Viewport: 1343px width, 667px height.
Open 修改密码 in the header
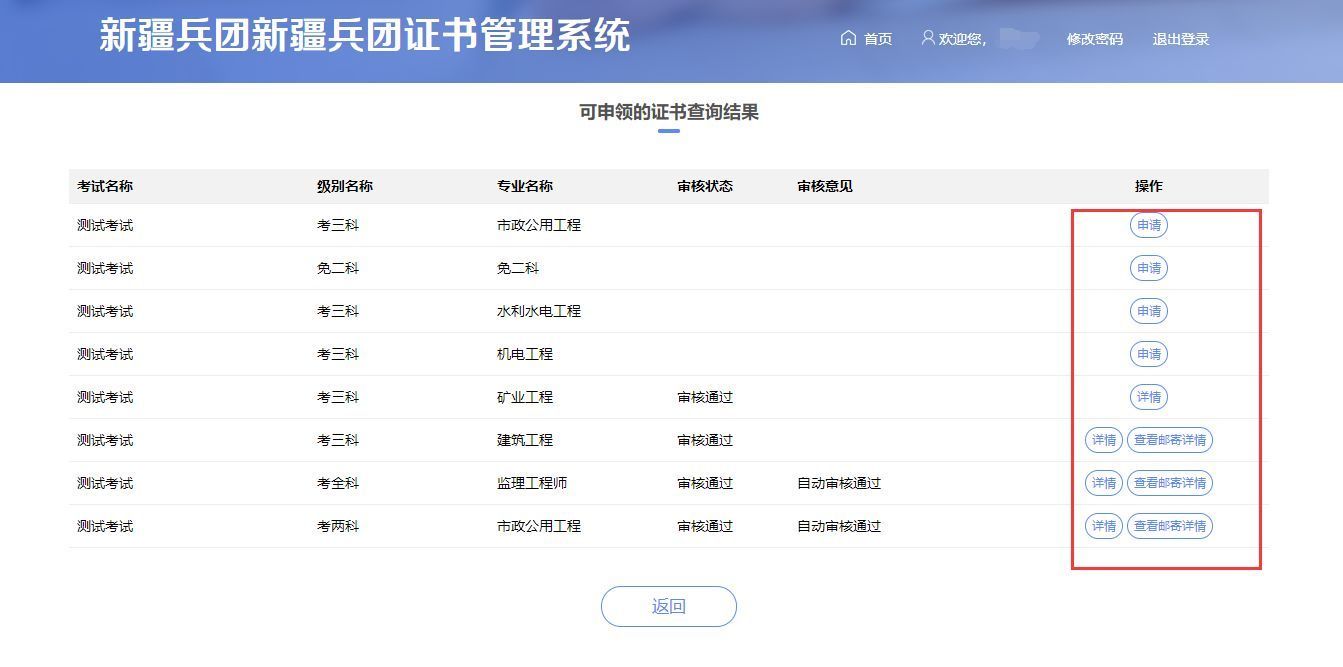coord(1094,39)
